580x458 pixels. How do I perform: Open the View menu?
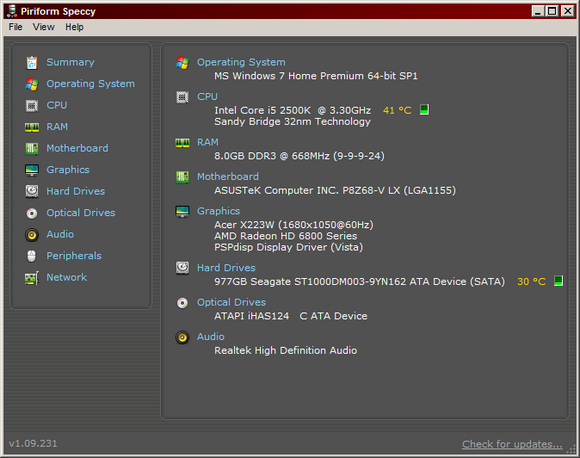tap(43, 27)
